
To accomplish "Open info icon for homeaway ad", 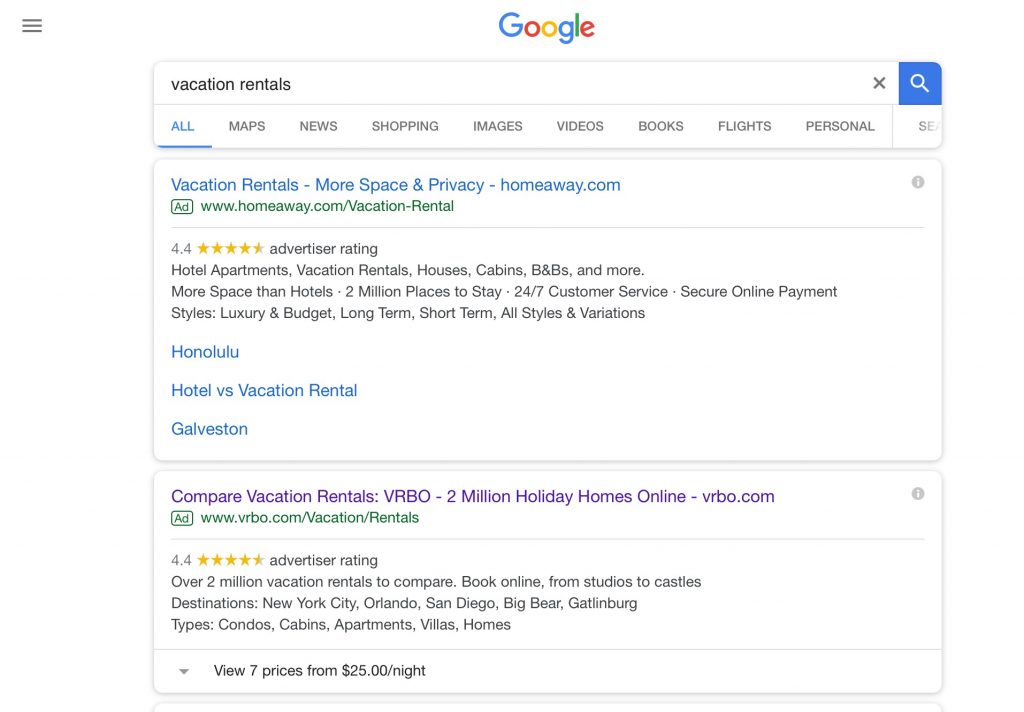I will [x=918, y=182].
